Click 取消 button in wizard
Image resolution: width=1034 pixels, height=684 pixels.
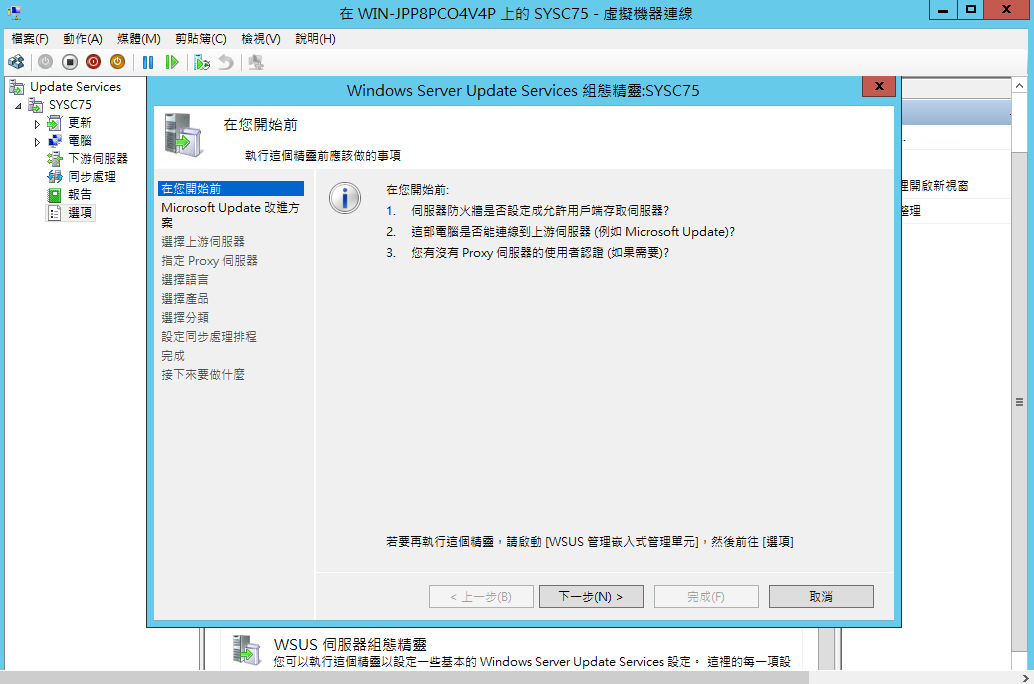click(821, 596)
